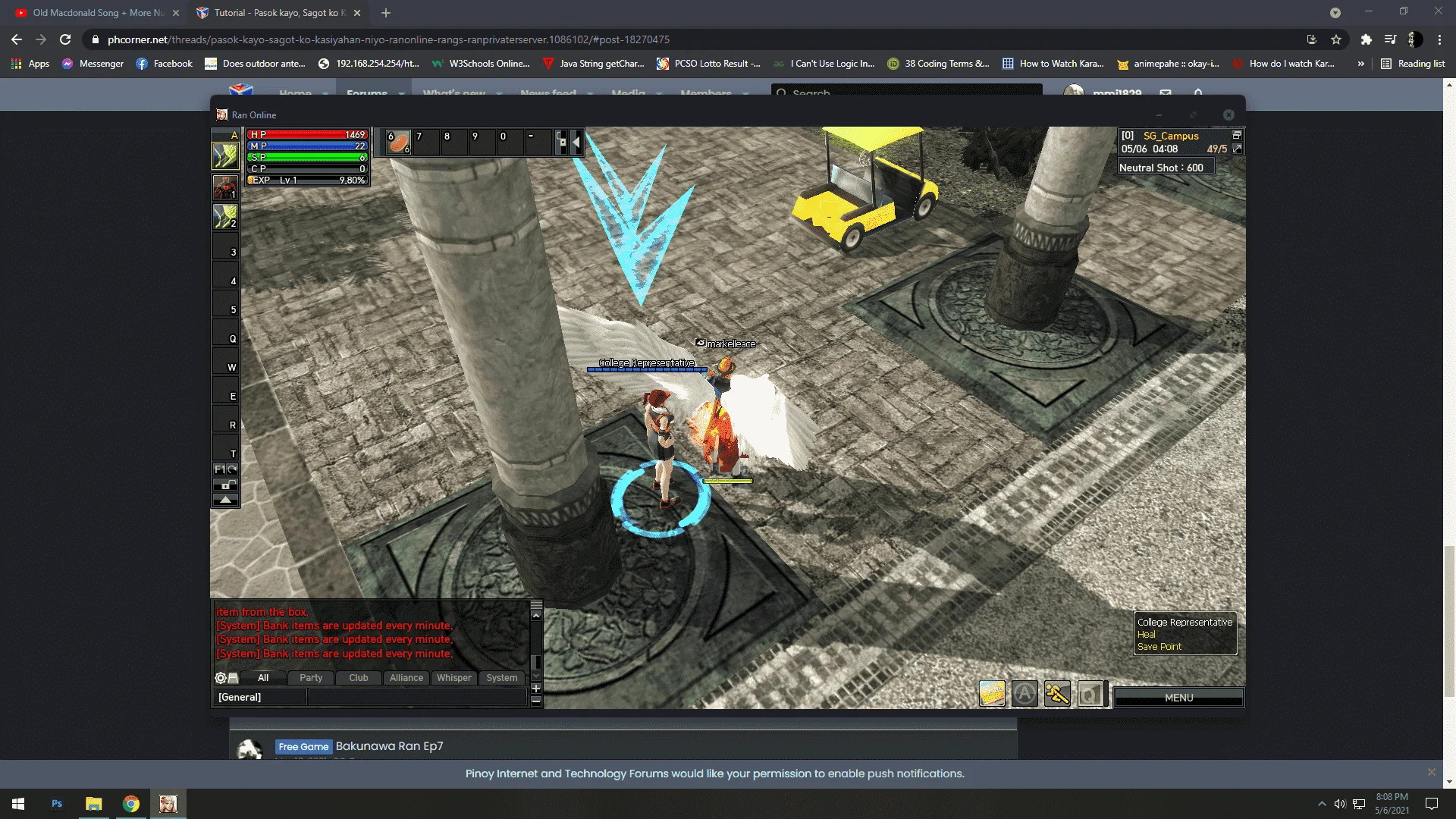This screenshot has width=1456, height=819.
Task: Select Heal from College Representative menu
Action: [1146, 635]
